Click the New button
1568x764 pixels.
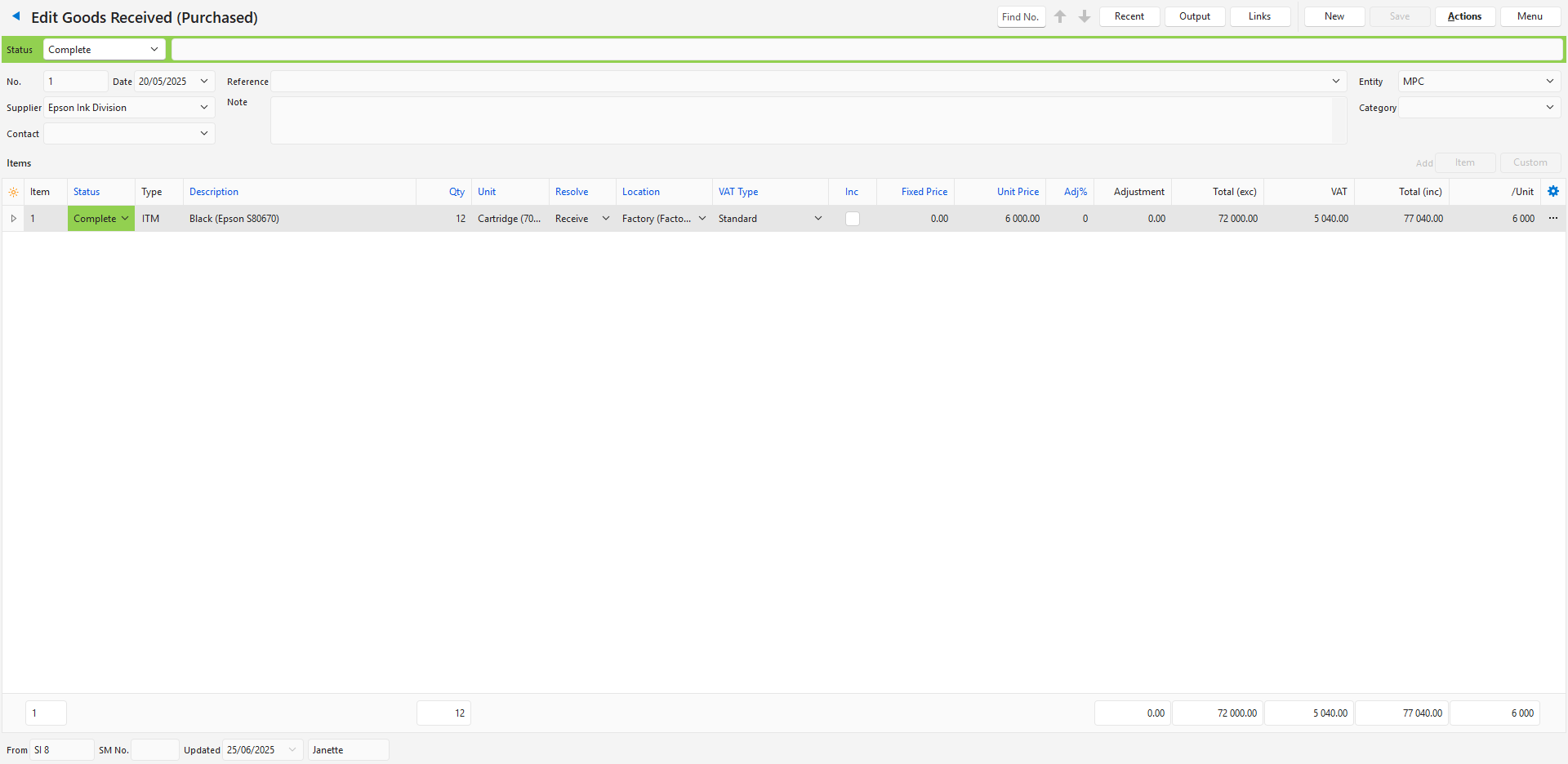tap(1334, 16)
